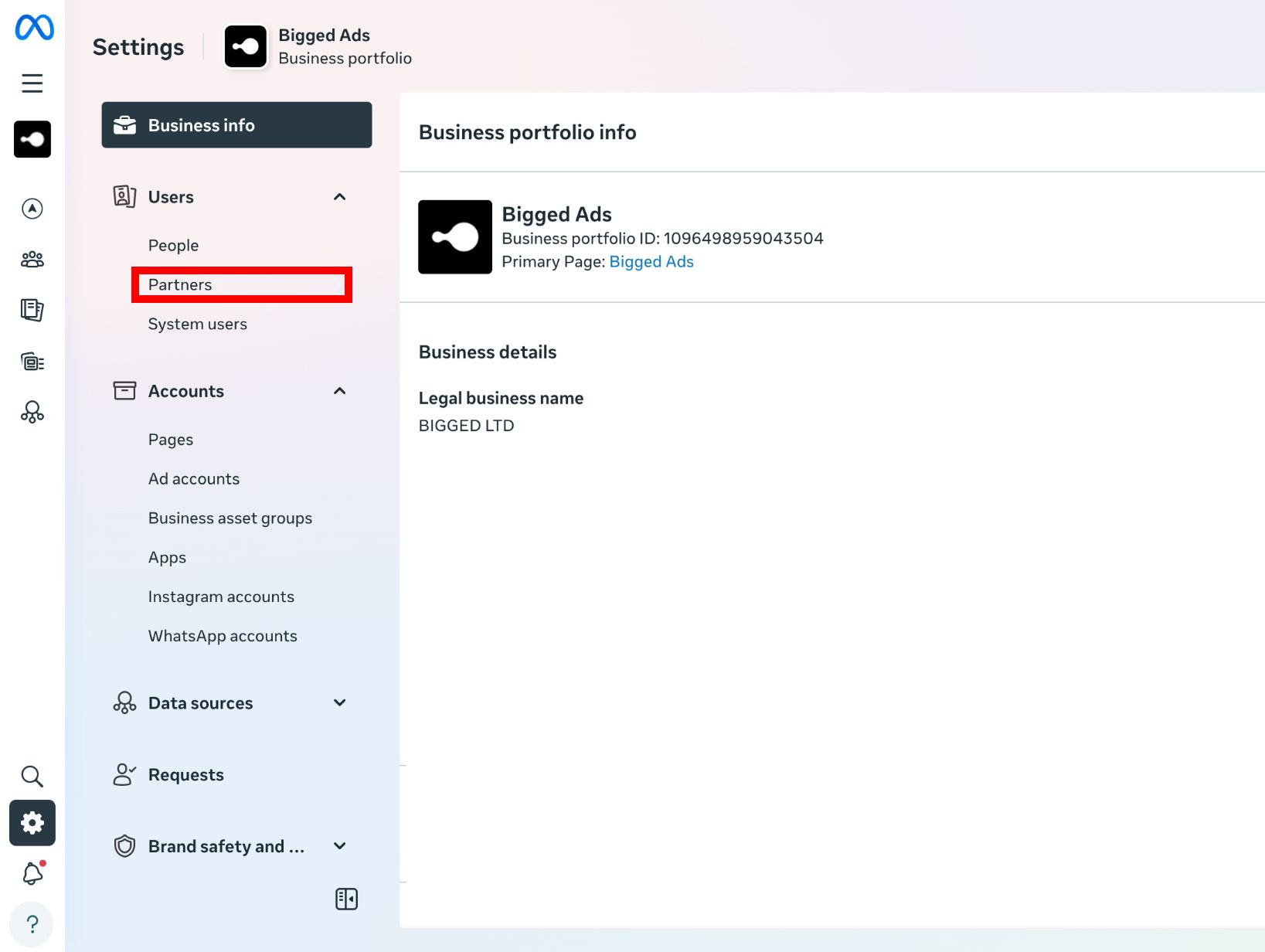
Task: Click the Brand safety and ... label
Action: (226, 847)
